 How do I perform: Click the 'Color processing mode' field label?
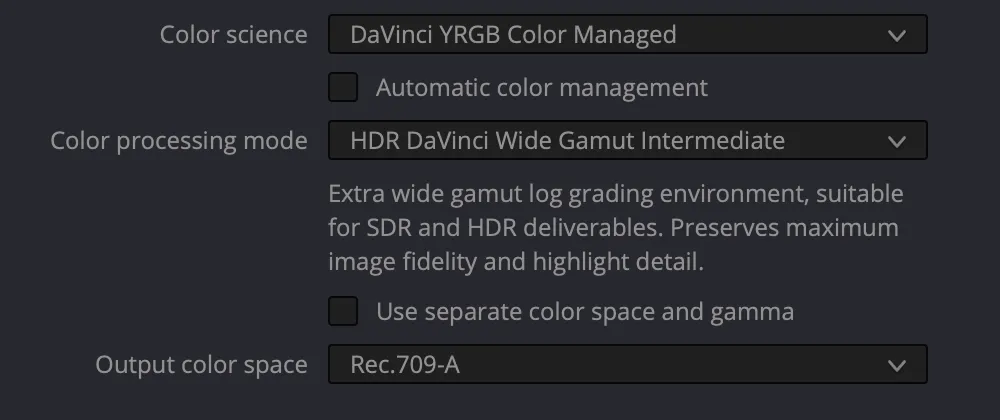click(x=179, y=141)
